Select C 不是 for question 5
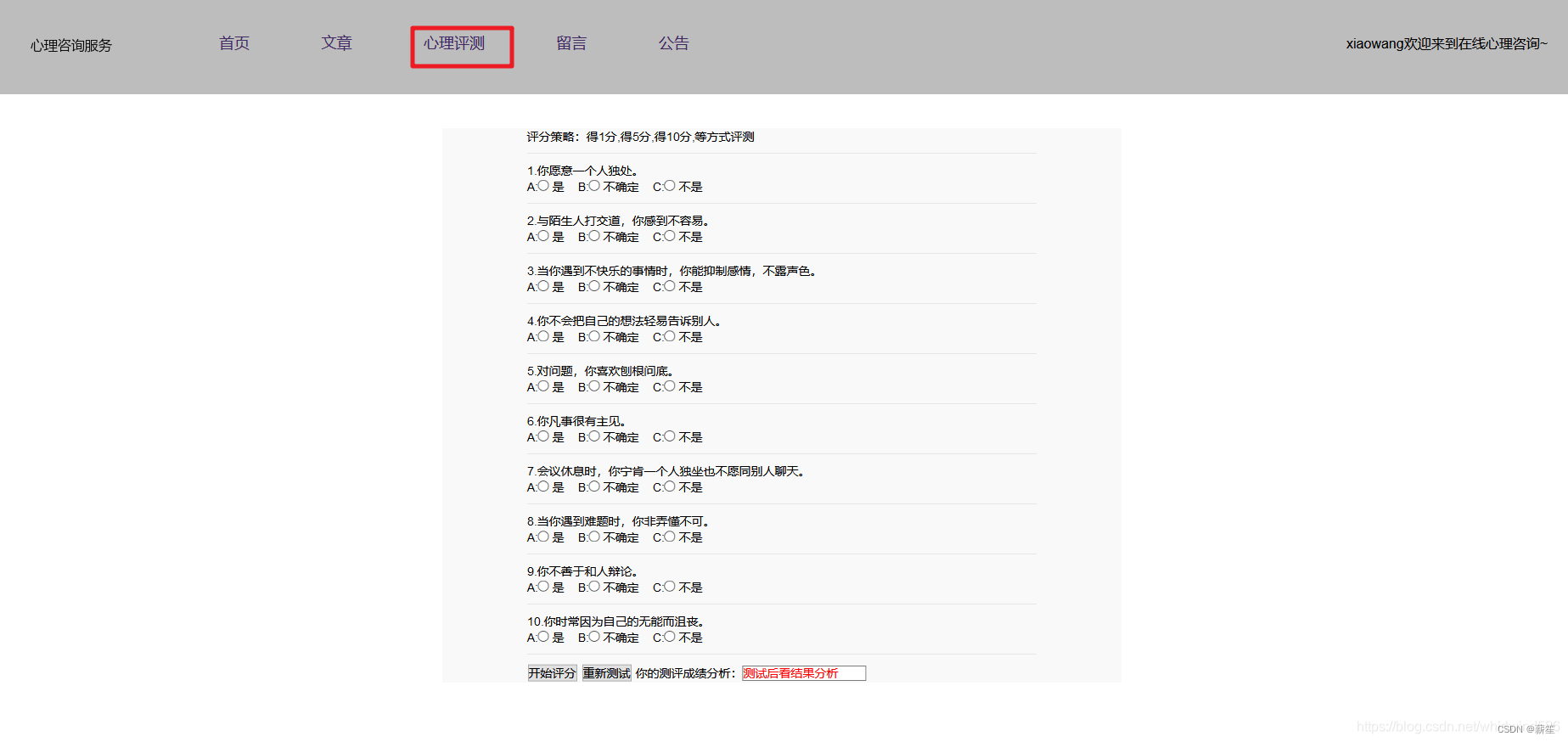1568x742 pixels. 670,386
